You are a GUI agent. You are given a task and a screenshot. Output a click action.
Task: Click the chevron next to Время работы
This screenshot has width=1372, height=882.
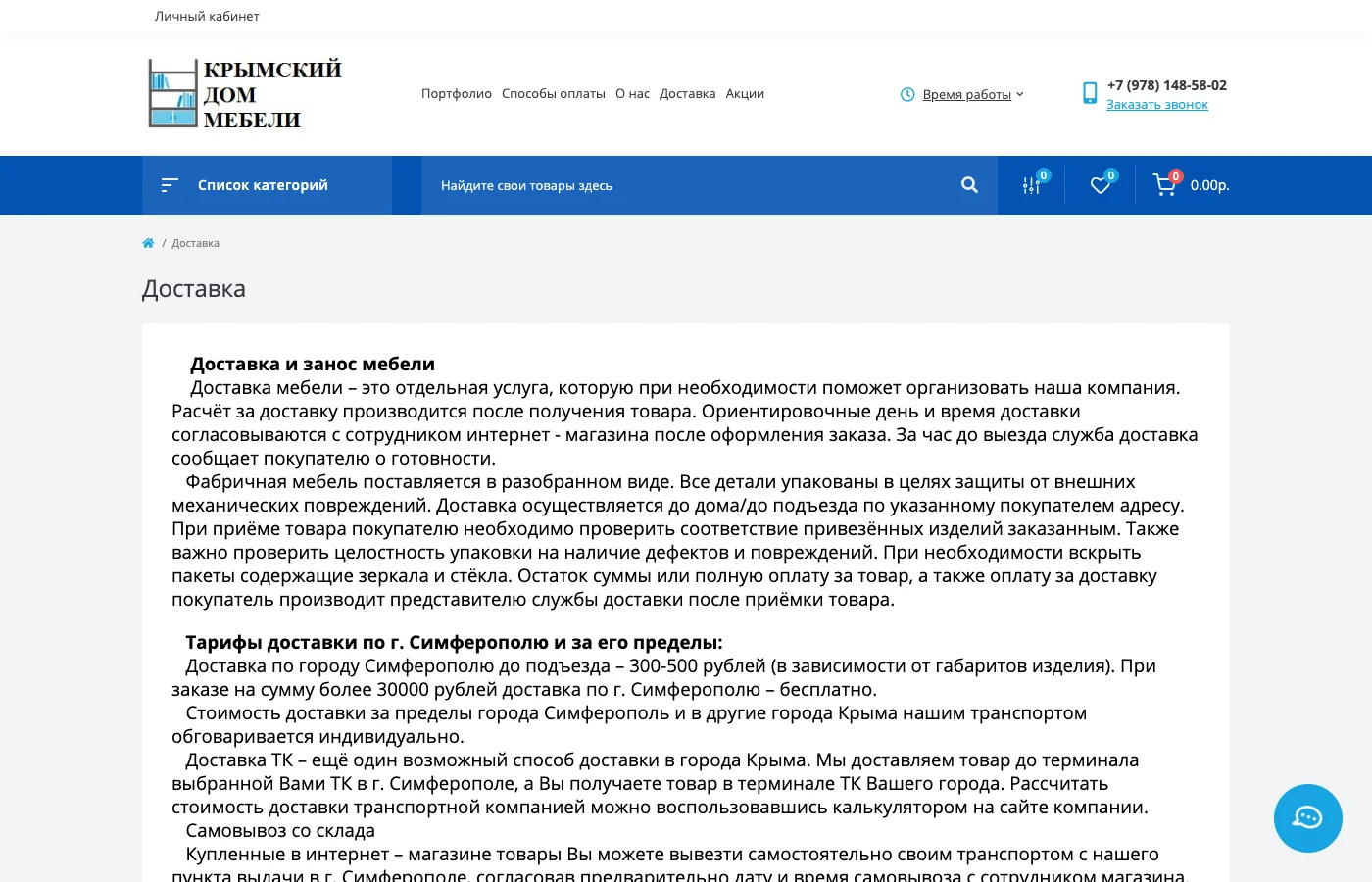coord(1020,94)
